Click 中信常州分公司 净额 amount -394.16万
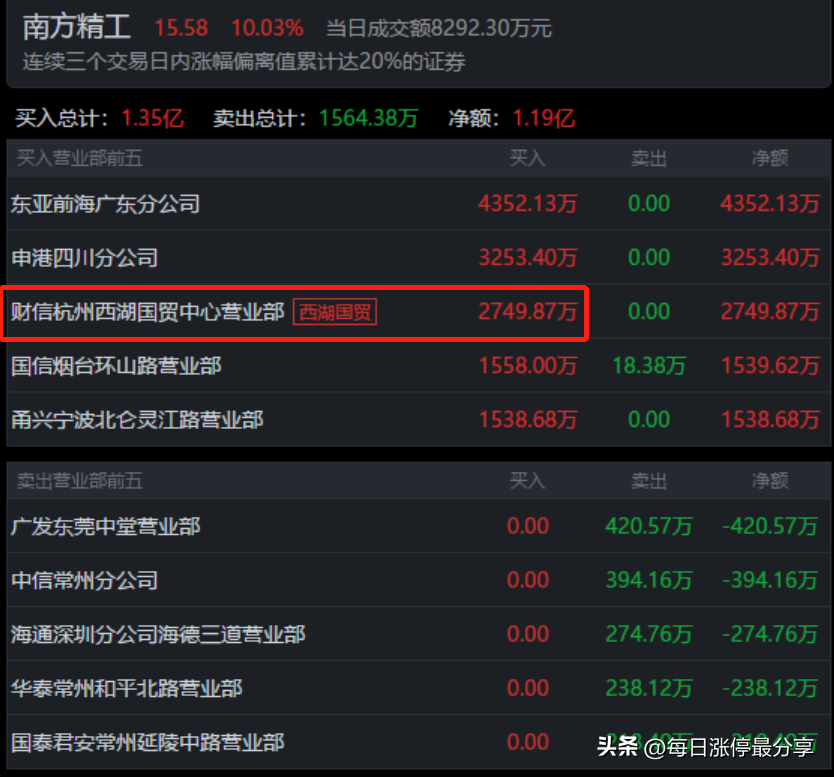Viewport: 834px width, 777px height. [770, 580]
